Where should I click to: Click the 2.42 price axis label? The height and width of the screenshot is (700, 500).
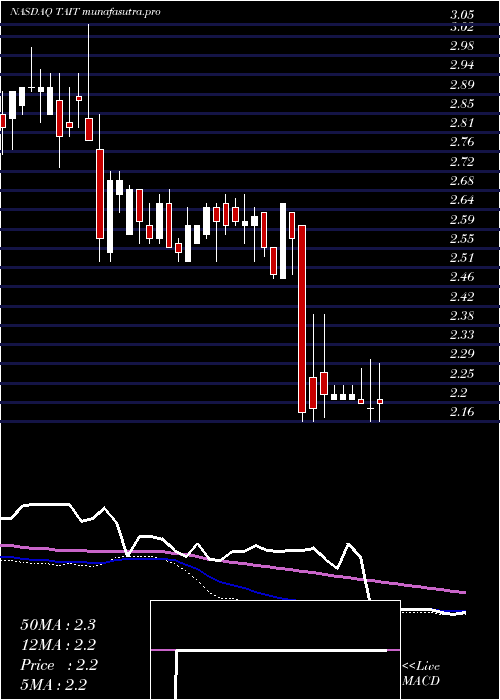462,297
